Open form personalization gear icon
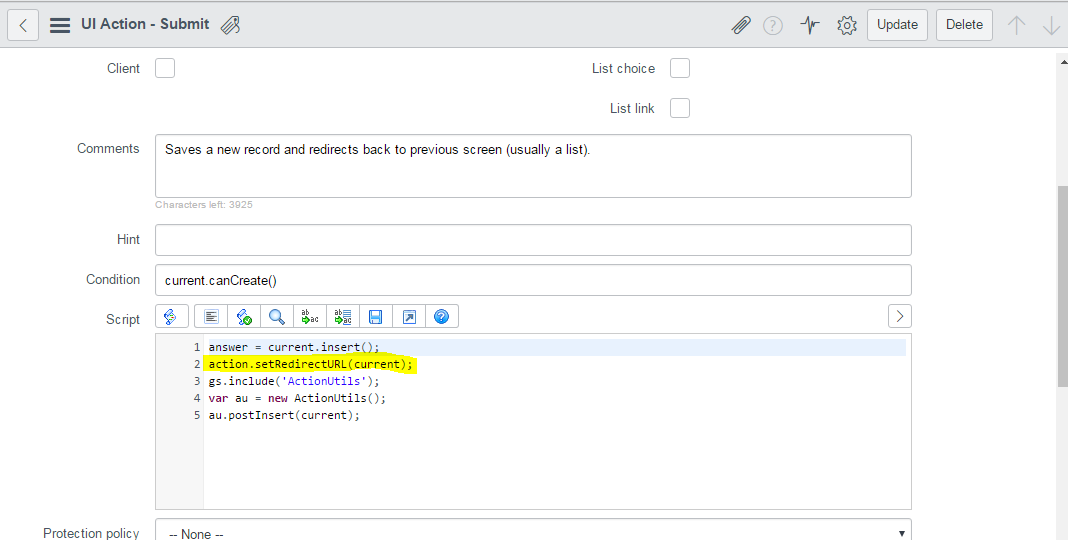1068x540 pixels. point(847,25)
